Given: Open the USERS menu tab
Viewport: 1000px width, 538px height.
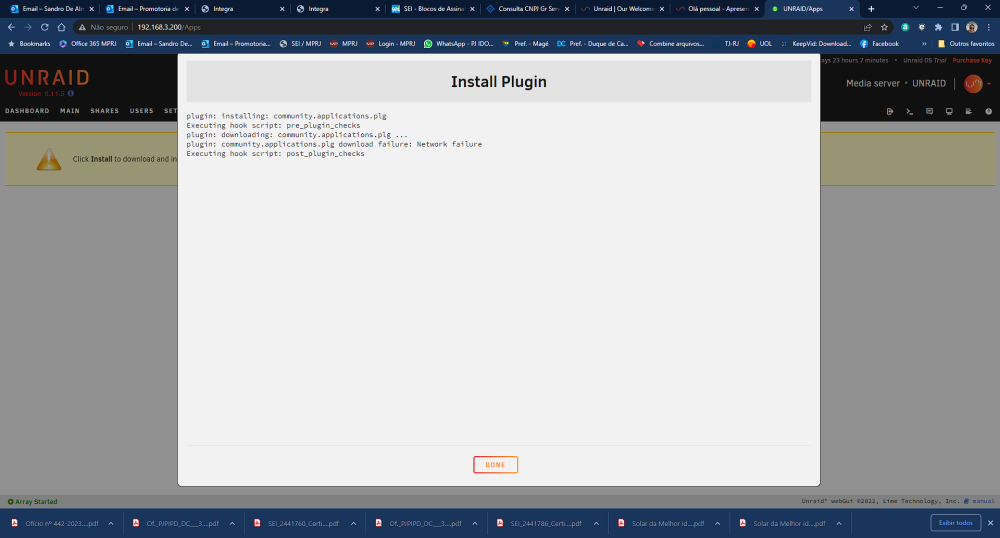Looking at the screenshot, I should [142, 111].
